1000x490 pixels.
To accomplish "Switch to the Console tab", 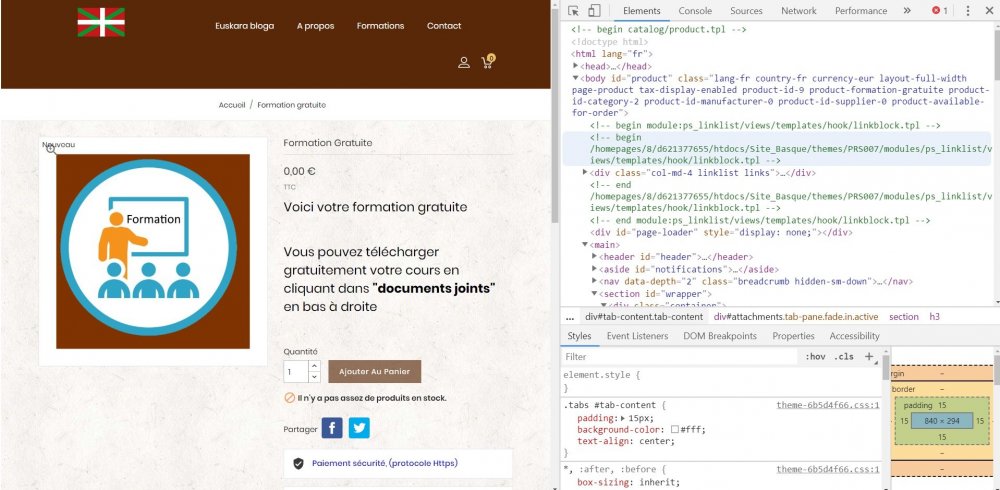I will click(695, 11).
